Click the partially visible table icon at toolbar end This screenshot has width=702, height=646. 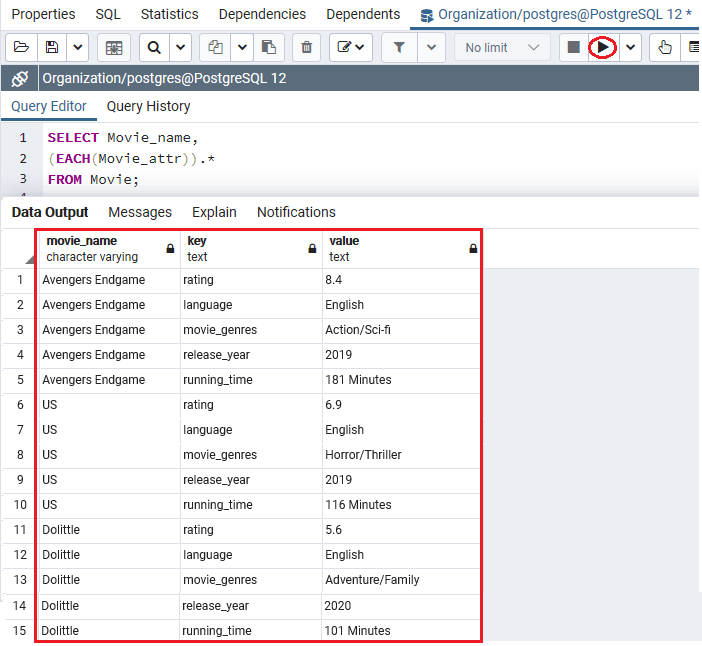tap(693, 47)
